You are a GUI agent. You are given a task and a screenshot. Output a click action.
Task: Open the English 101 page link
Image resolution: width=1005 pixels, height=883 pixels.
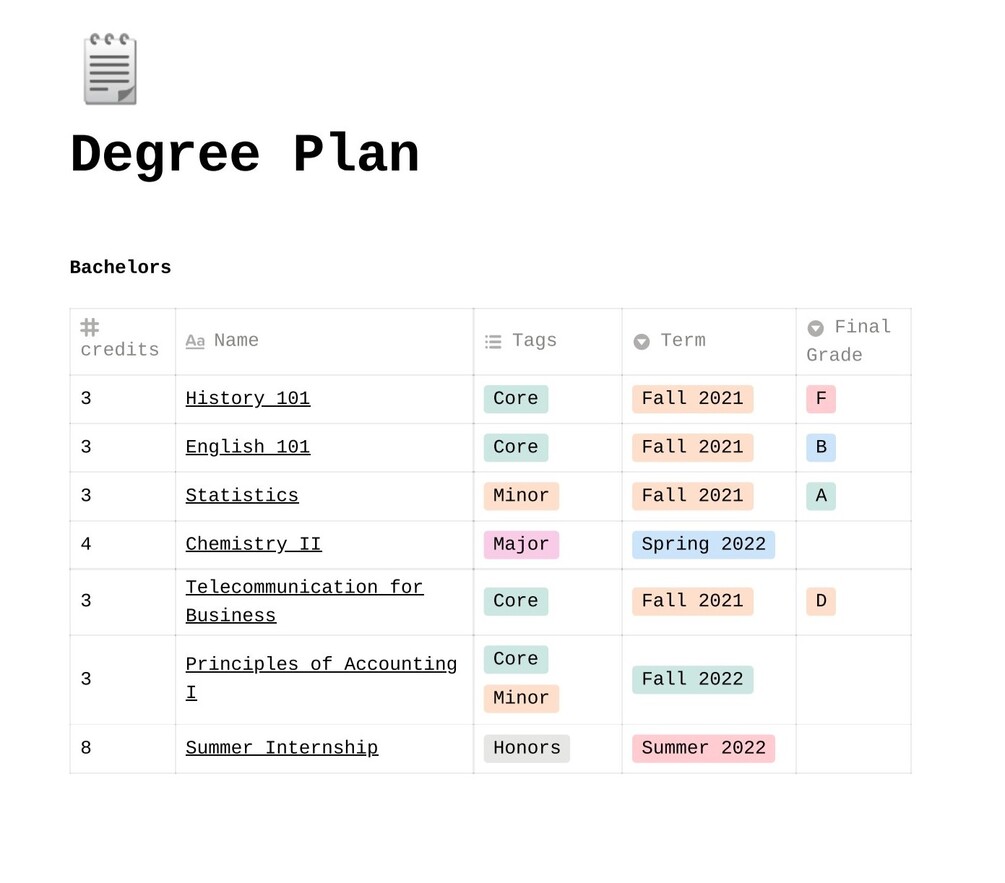(x=248, y=447)
